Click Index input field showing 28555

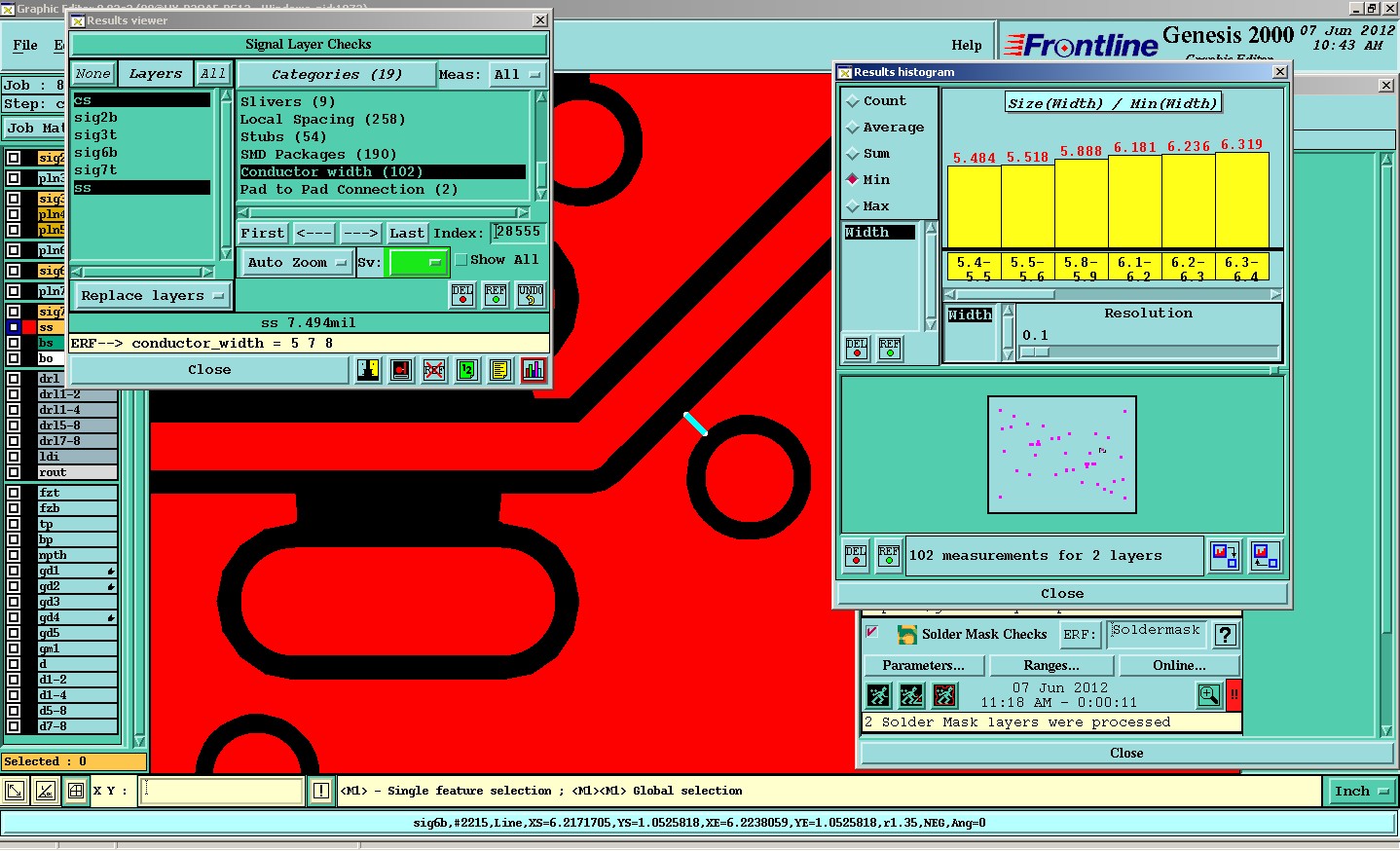(518, 233)
